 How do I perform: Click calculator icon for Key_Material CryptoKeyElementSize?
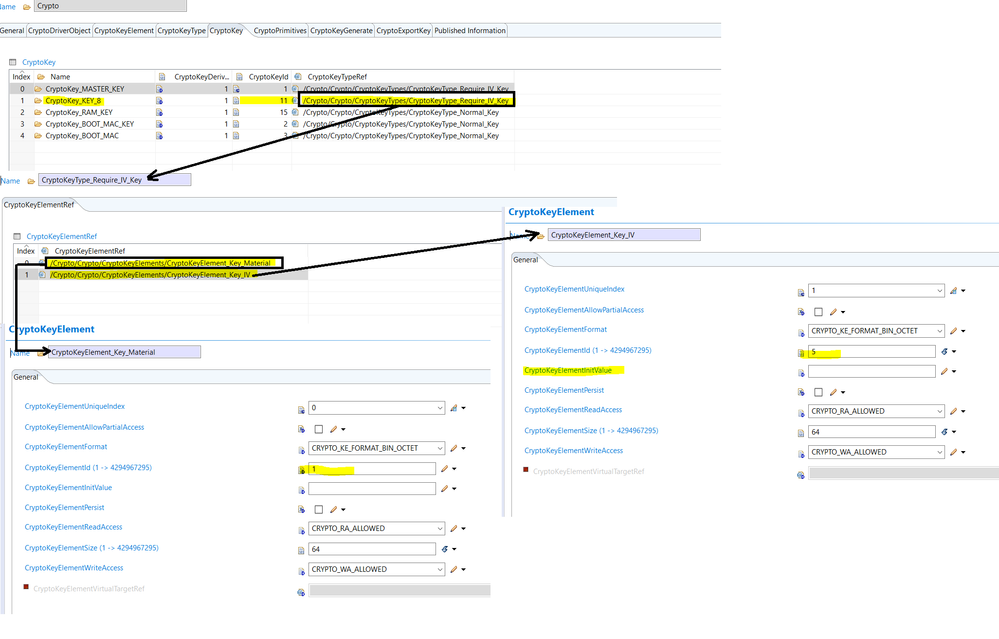(x=445, y=549)
